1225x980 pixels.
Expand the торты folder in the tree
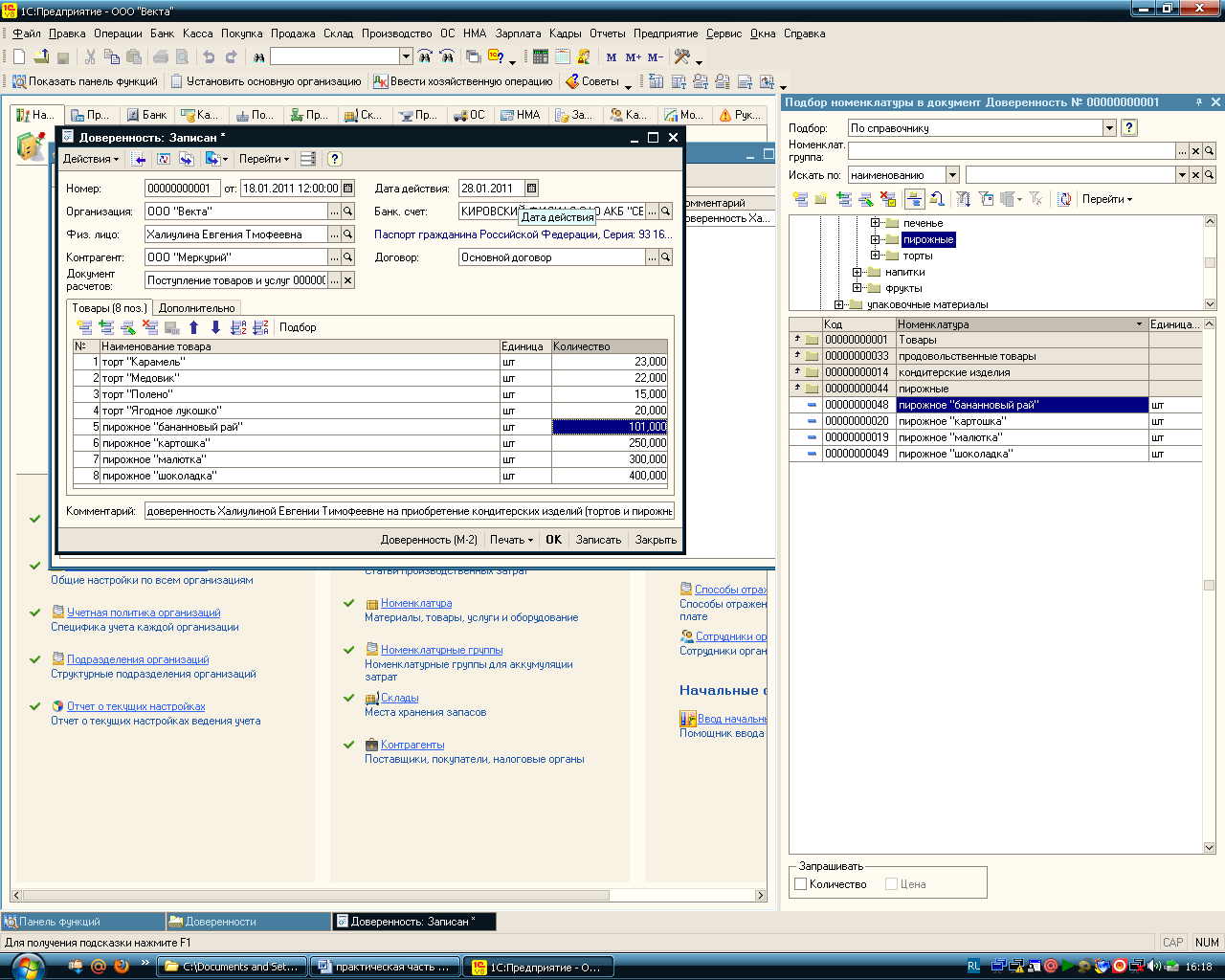pos(875,256)
